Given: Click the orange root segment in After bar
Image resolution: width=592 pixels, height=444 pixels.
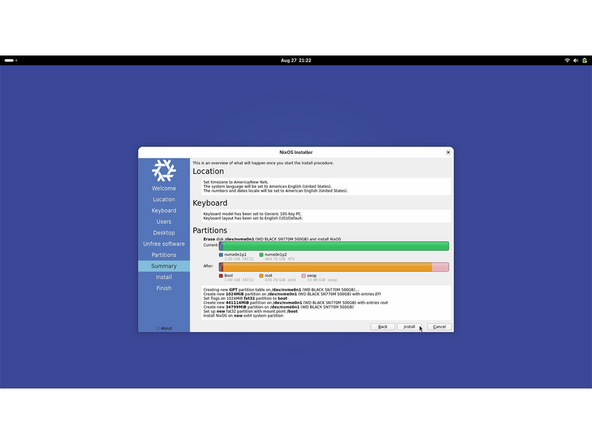Looking at the screenshot, I should (x=327, y=267).
